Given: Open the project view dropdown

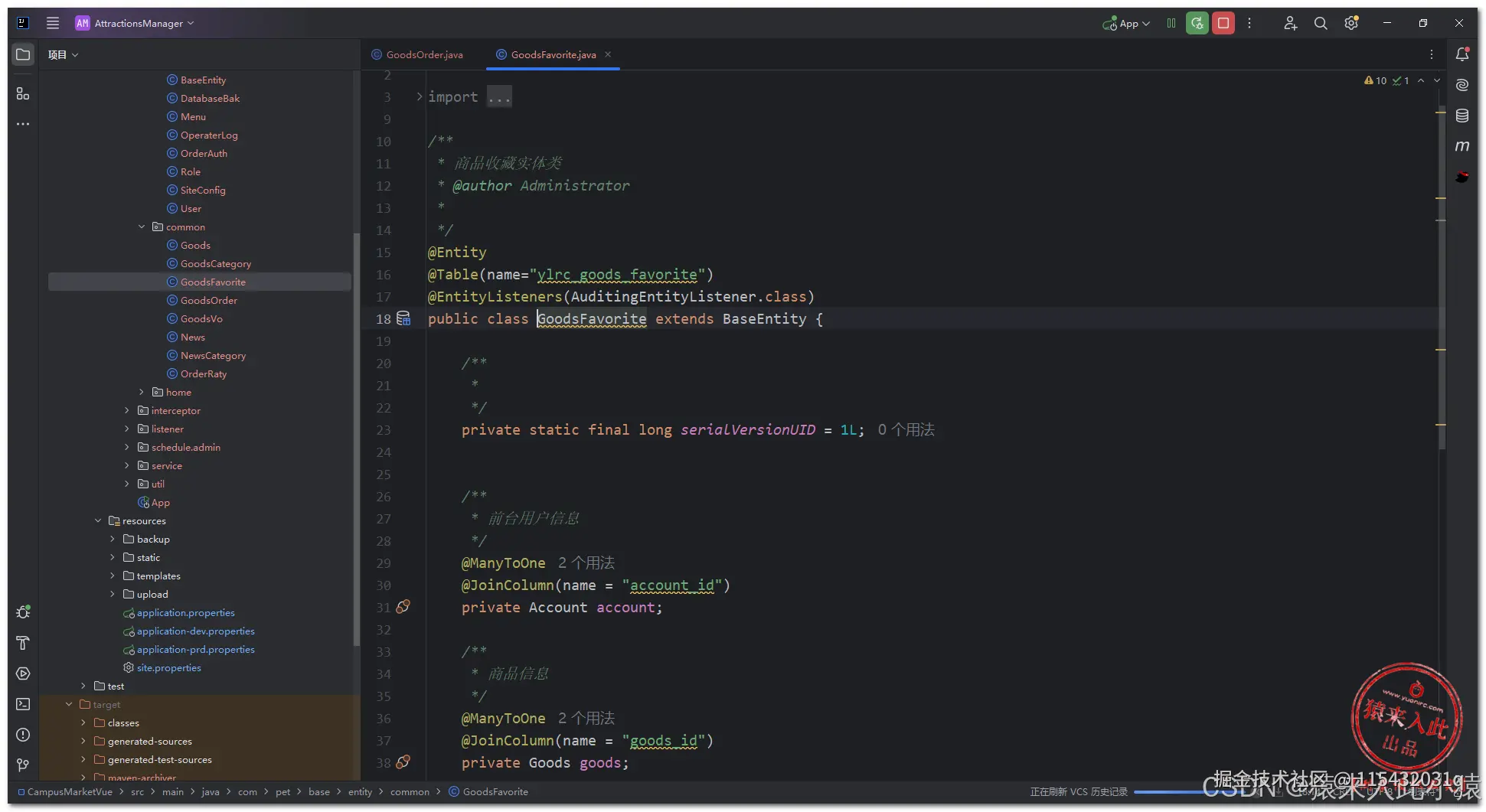Looking at the screenshot, I should (x=63, y=54).
